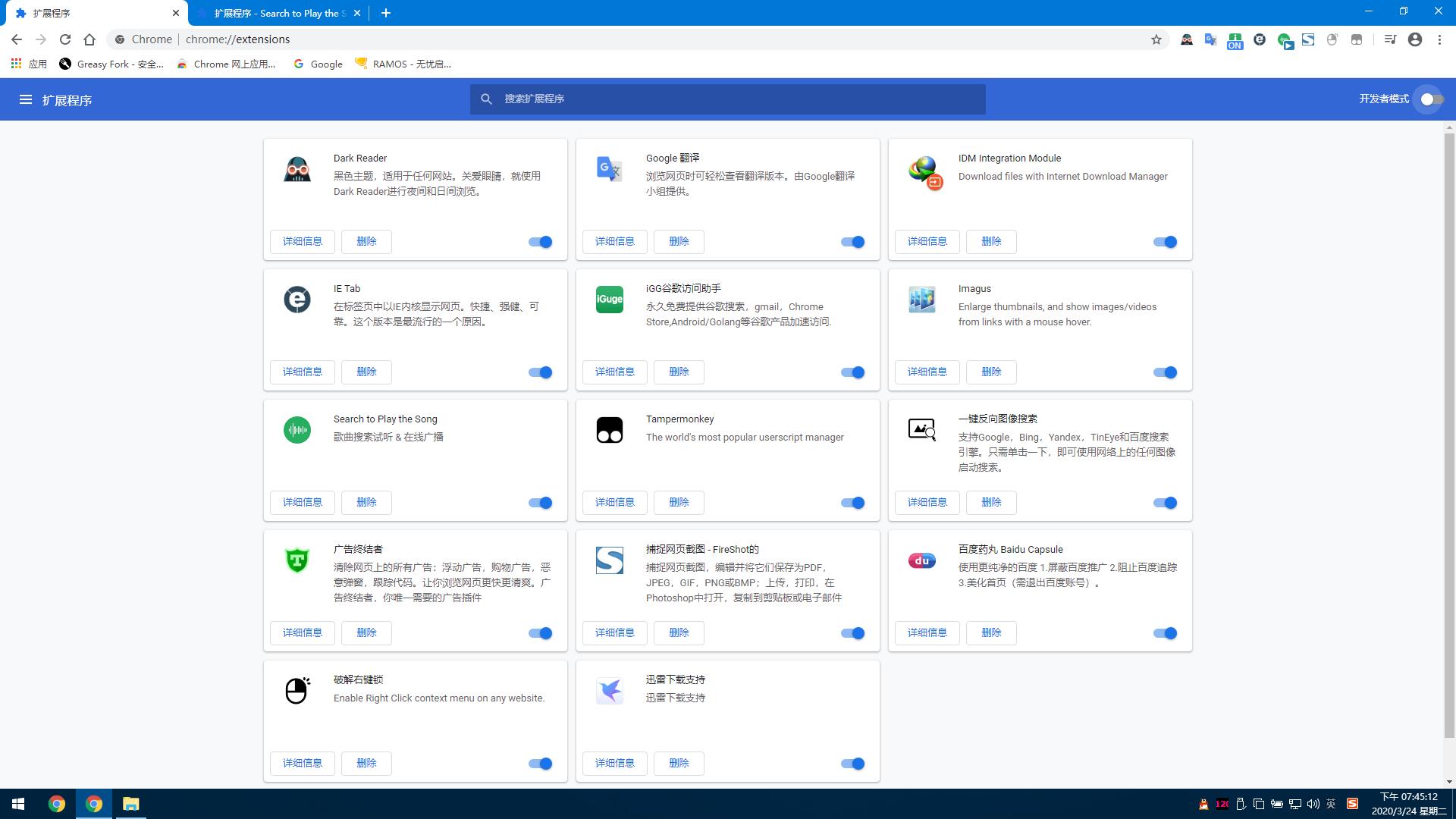Open the Google bookmark
1456x819 pixels.
point(318,64)
